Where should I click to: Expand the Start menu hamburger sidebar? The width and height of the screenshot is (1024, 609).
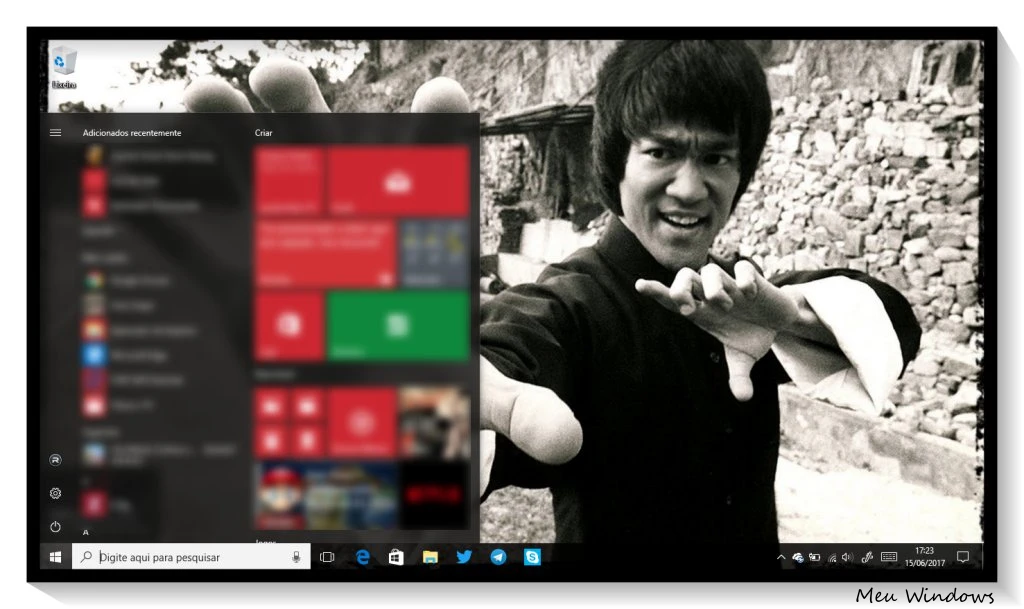pos(55,132)
